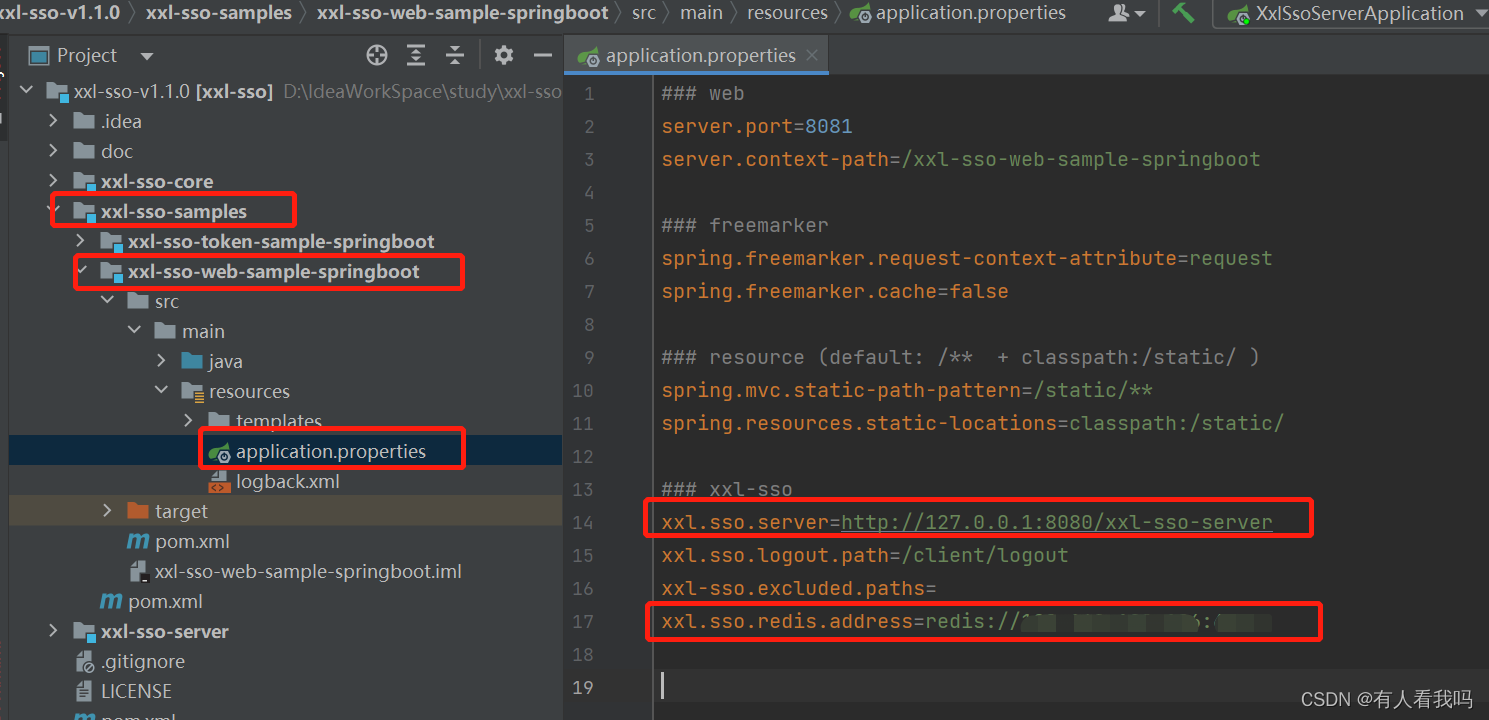The height and width of the screenshot is (720, 1489).
Task: Select logback.xml in project tree
Action: pyautogui.click(x=287, y=481)
